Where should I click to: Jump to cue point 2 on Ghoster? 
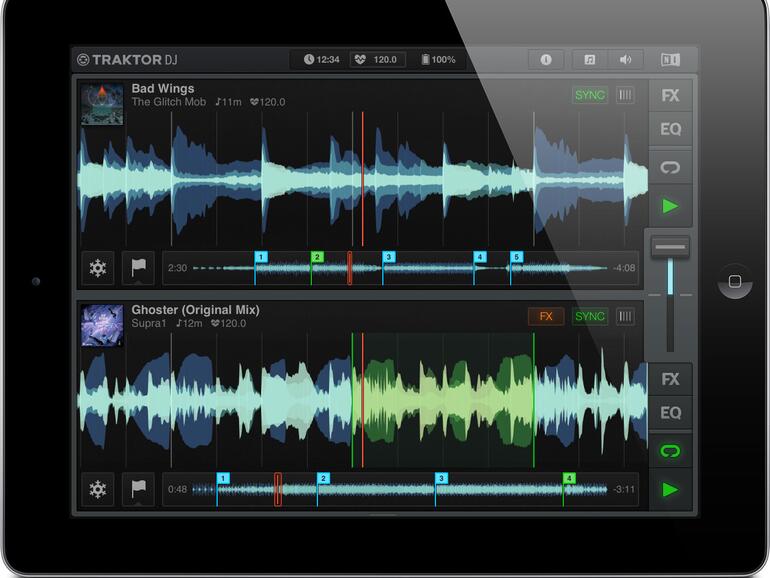[x=323, y=478]
